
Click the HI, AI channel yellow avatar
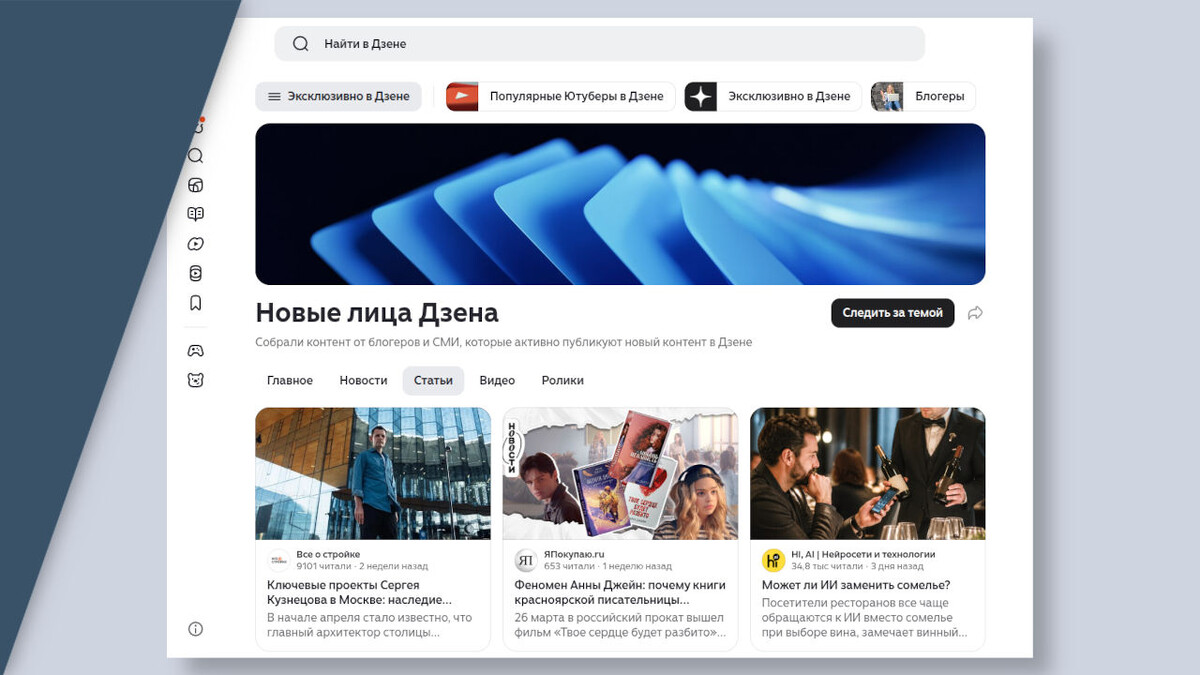tap(773, 560)
